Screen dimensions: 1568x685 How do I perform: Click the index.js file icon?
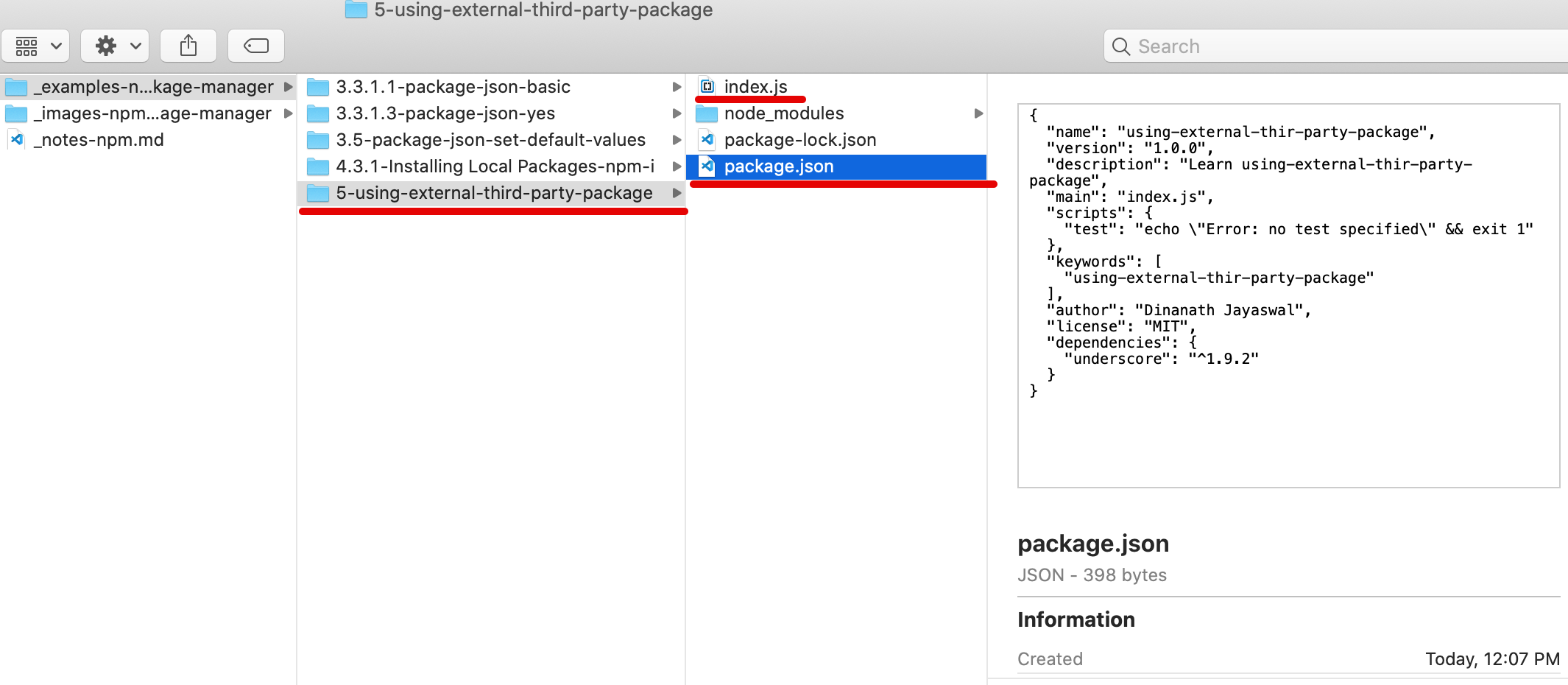tap(707, 85)
